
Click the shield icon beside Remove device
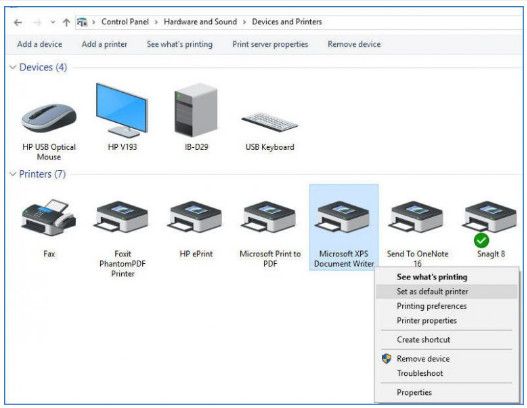pyautogui.click(x=387, y=359)
